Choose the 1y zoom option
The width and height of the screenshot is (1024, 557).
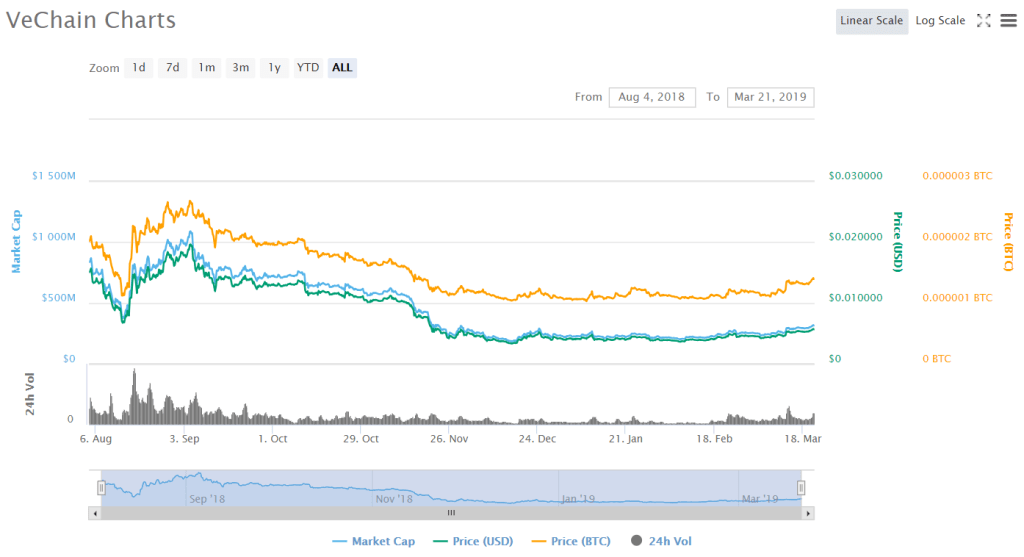(274, 68)
